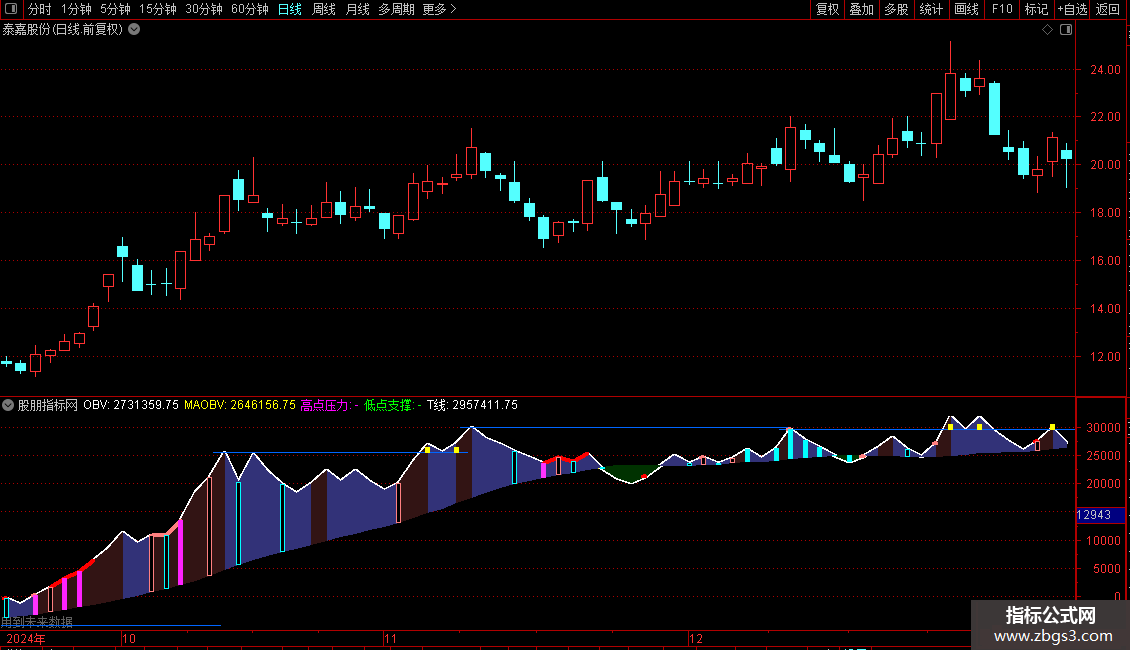Click the 12.00 price axis label
This screenshot has height=650, width=1130.
click(1105, 357)
